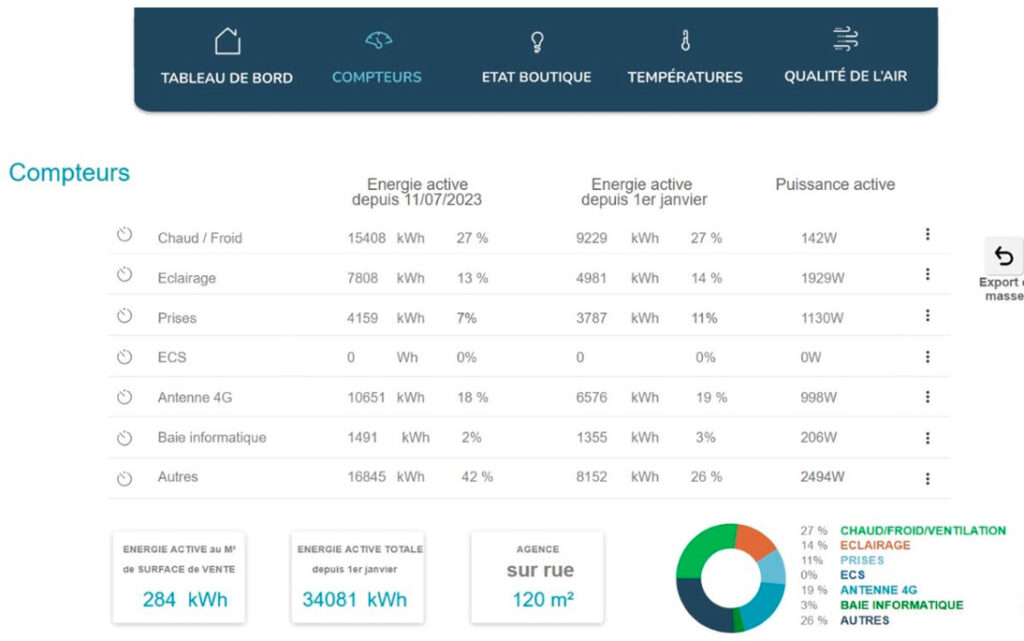Click the ANTENNE 4G legend label

[879, 591]
